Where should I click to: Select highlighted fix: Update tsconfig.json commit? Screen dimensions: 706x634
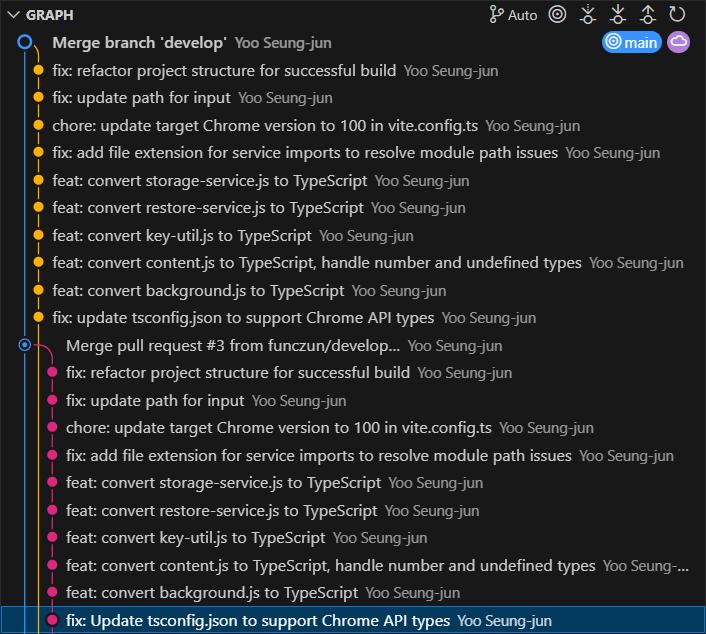pos(353,620)
